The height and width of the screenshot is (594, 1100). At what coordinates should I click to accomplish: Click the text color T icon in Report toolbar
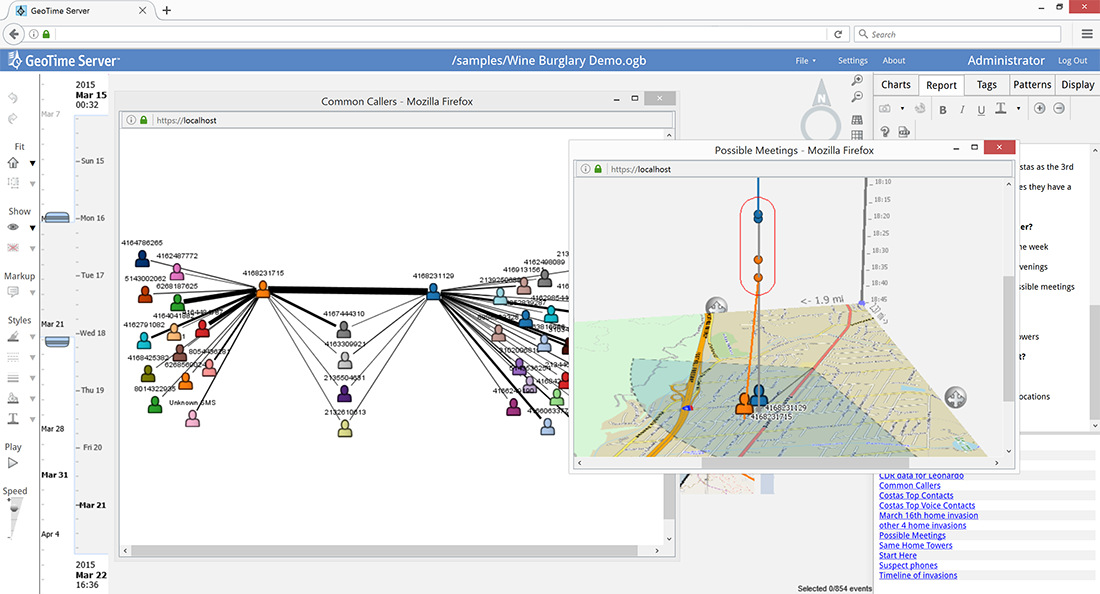click(x=1001, y=109)
